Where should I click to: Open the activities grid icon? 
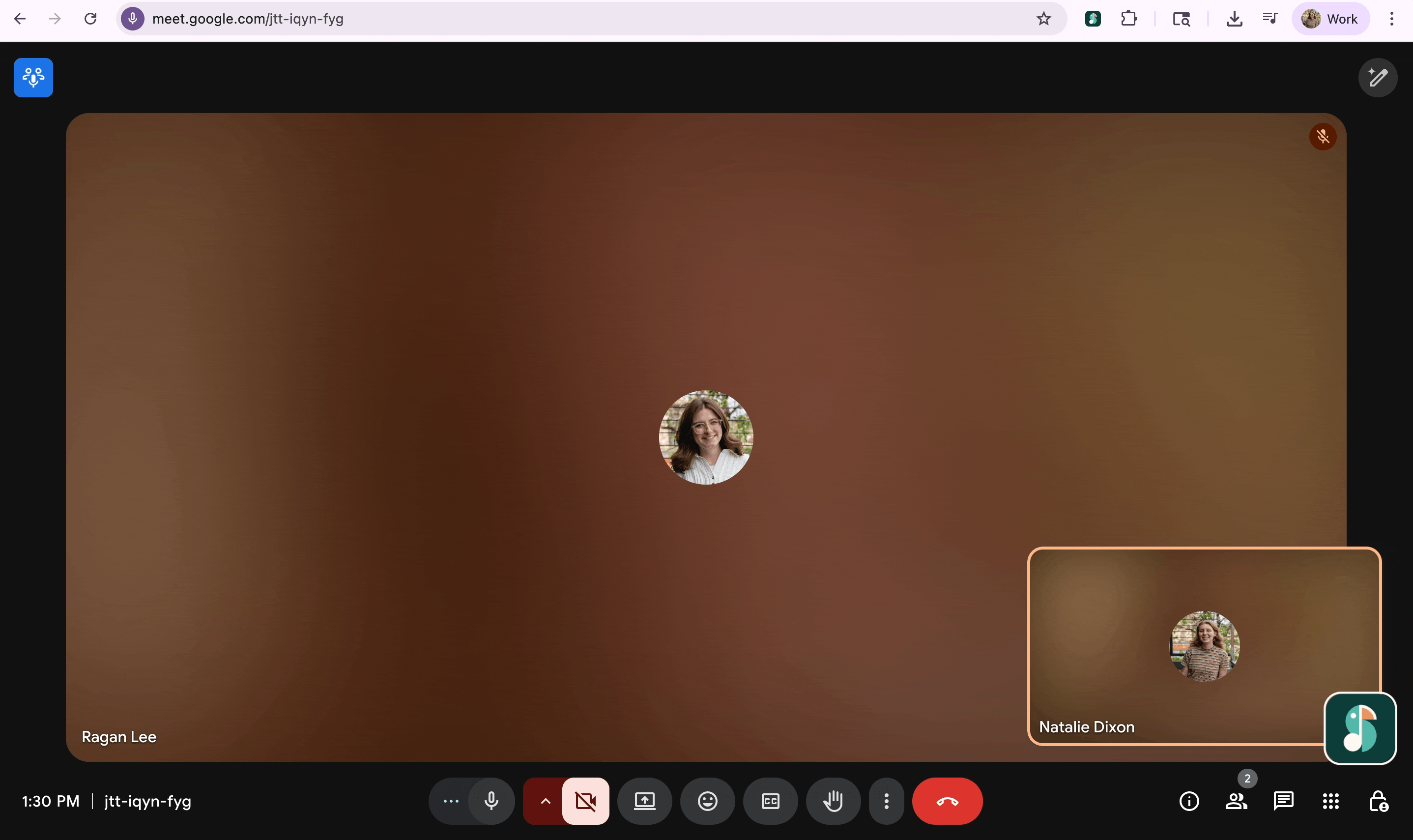tap(1330, 801)
